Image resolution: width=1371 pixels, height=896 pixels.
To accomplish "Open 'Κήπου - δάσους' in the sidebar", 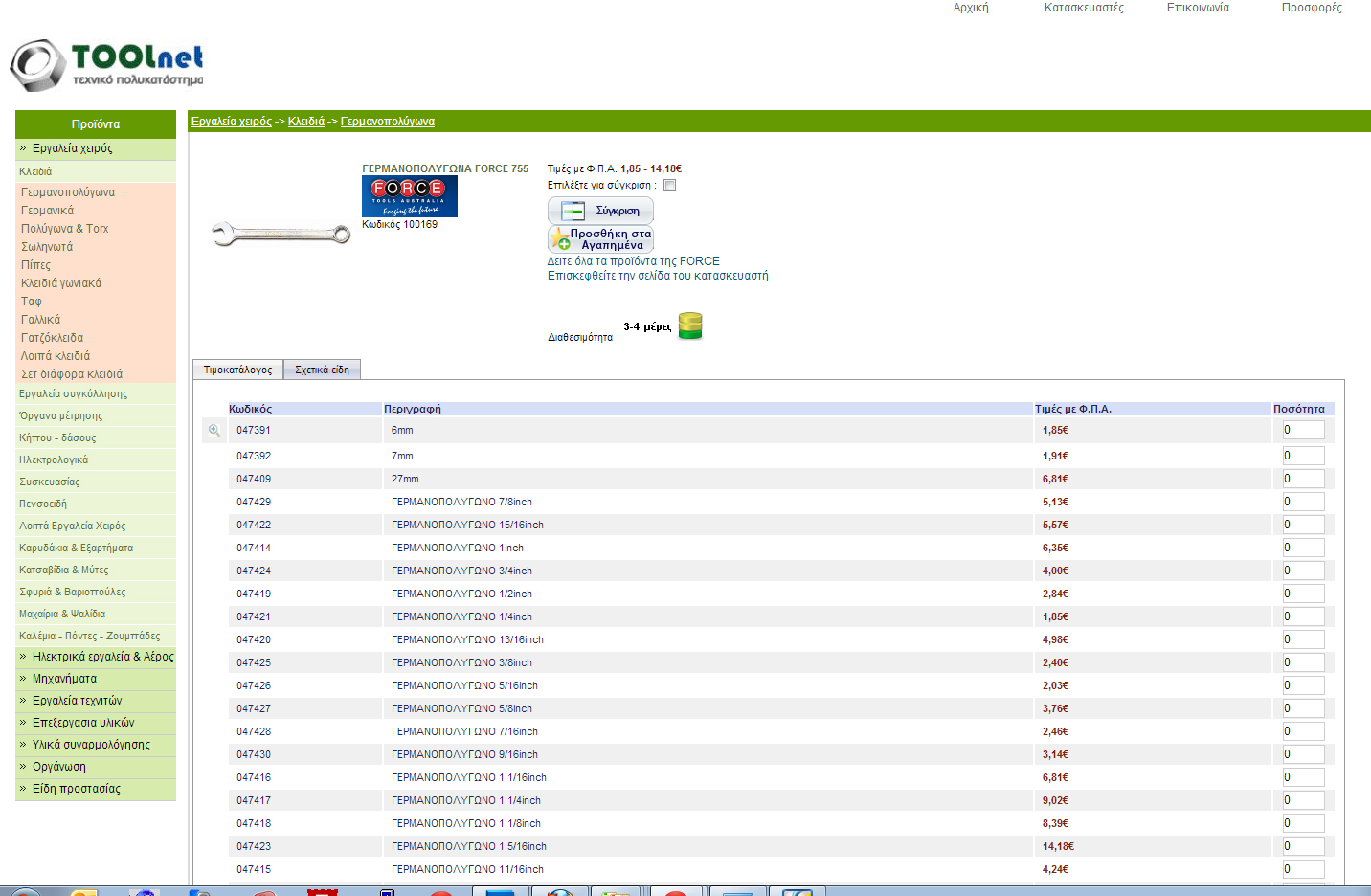I will (57, 437).
